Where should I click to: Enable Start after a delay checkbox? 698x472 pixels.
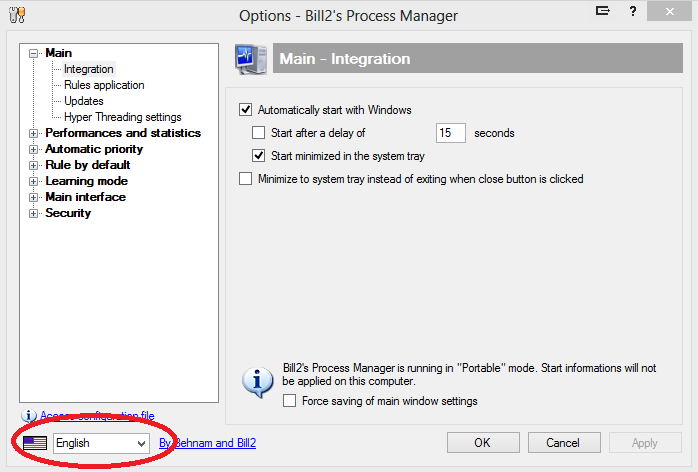coord(260,132)
